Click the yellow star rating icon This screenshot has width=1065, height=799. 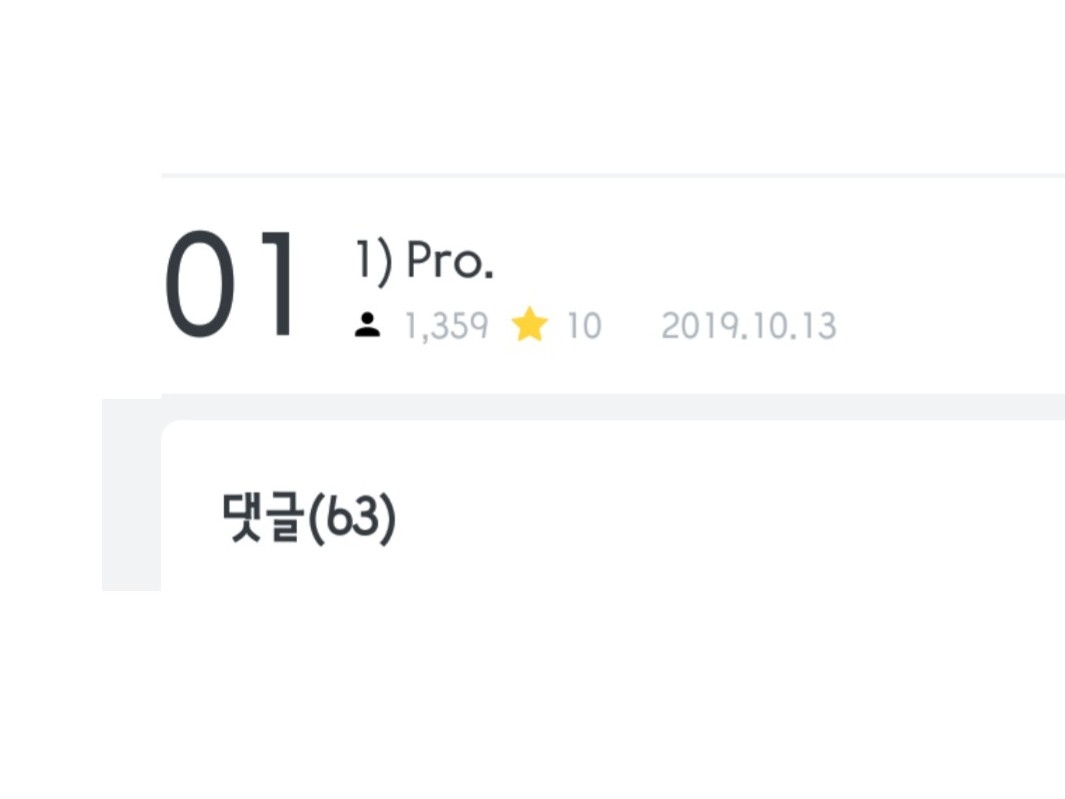click(x=530, y=324)
